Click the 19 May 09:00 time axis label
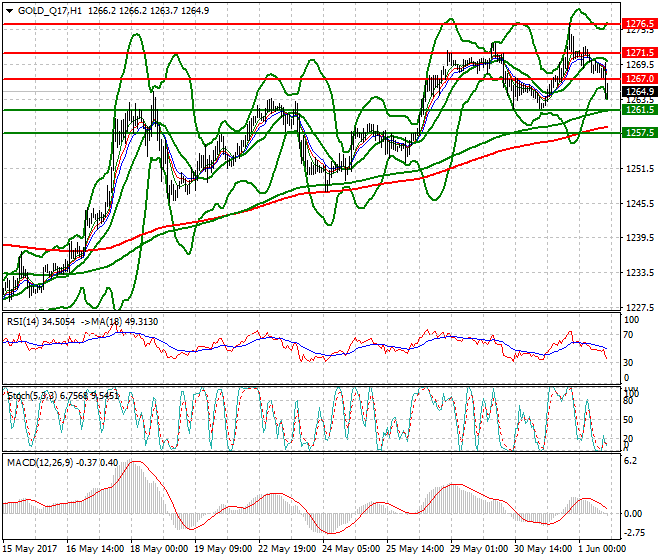The height and width of the screenshot is (560, 660). (x=223, y=549)
